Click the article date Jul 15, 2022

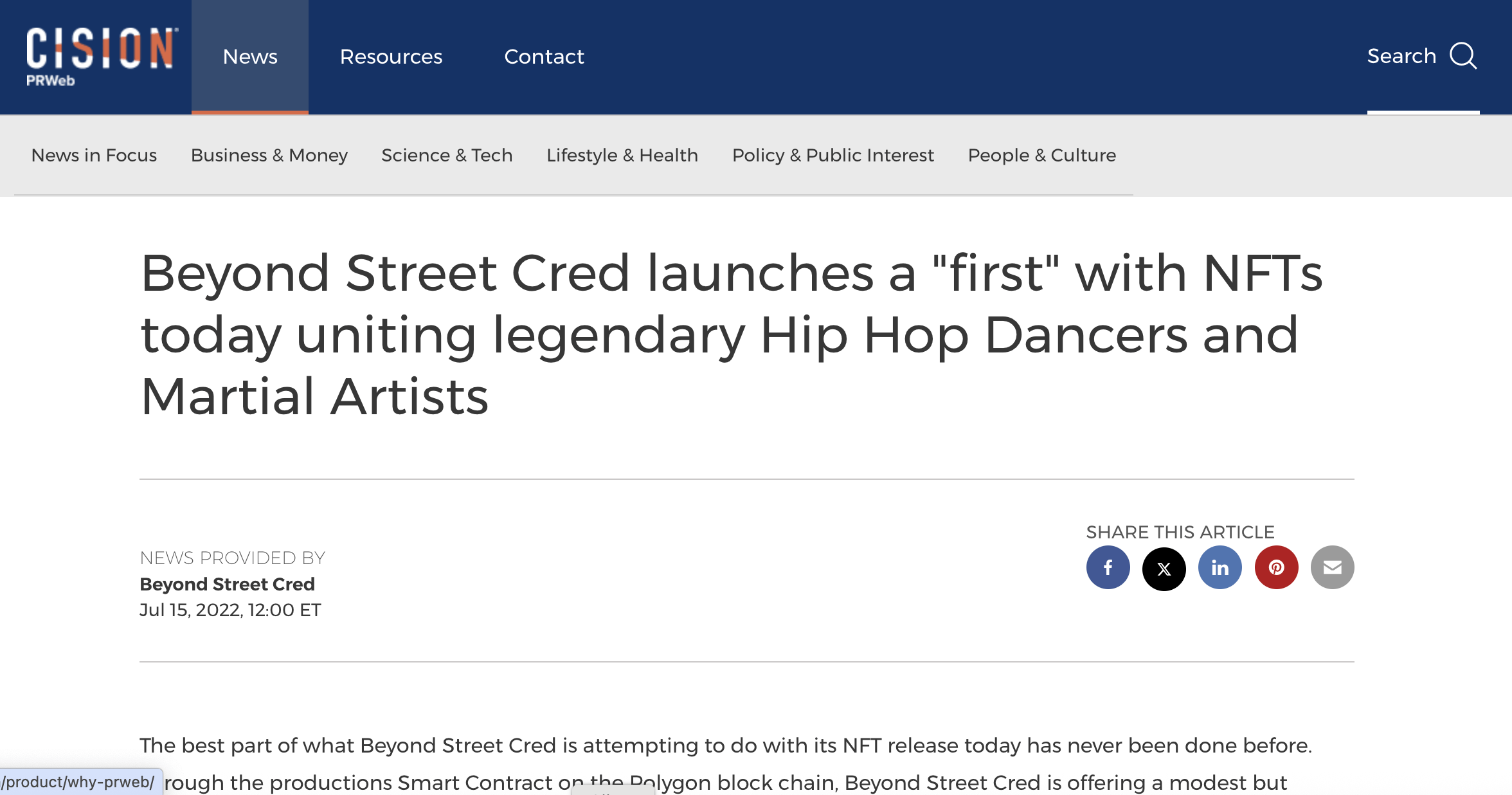[230, 610]
